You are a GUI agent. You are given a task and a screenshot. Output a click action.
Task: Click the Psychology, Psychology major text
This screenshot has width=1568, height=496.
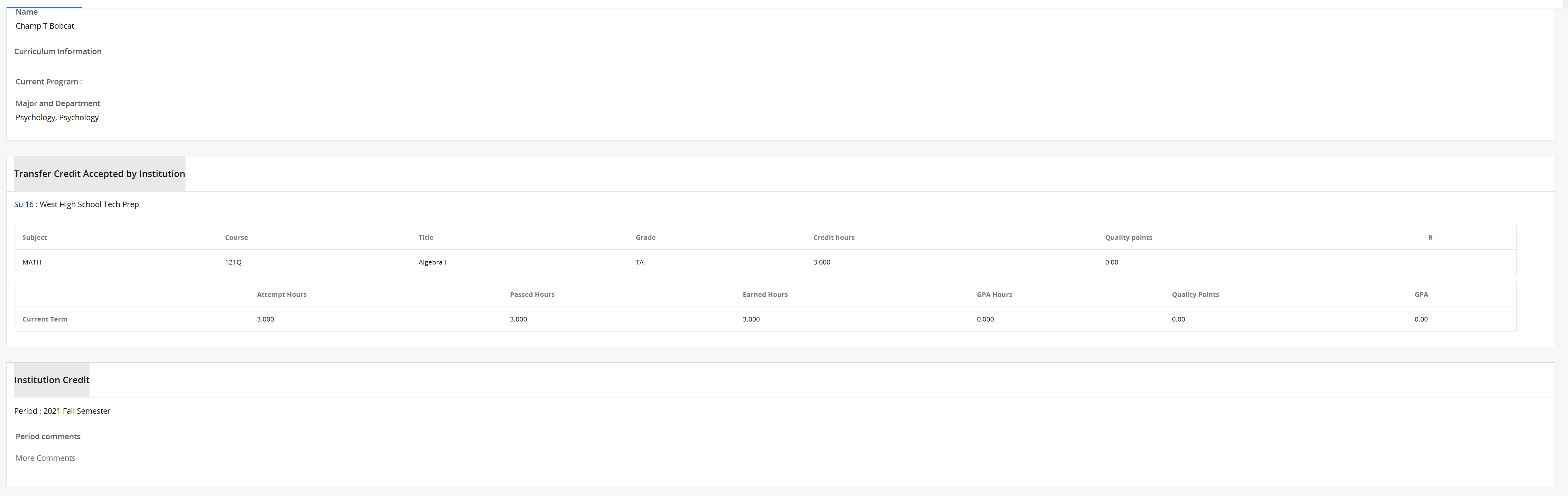(57, 117)
